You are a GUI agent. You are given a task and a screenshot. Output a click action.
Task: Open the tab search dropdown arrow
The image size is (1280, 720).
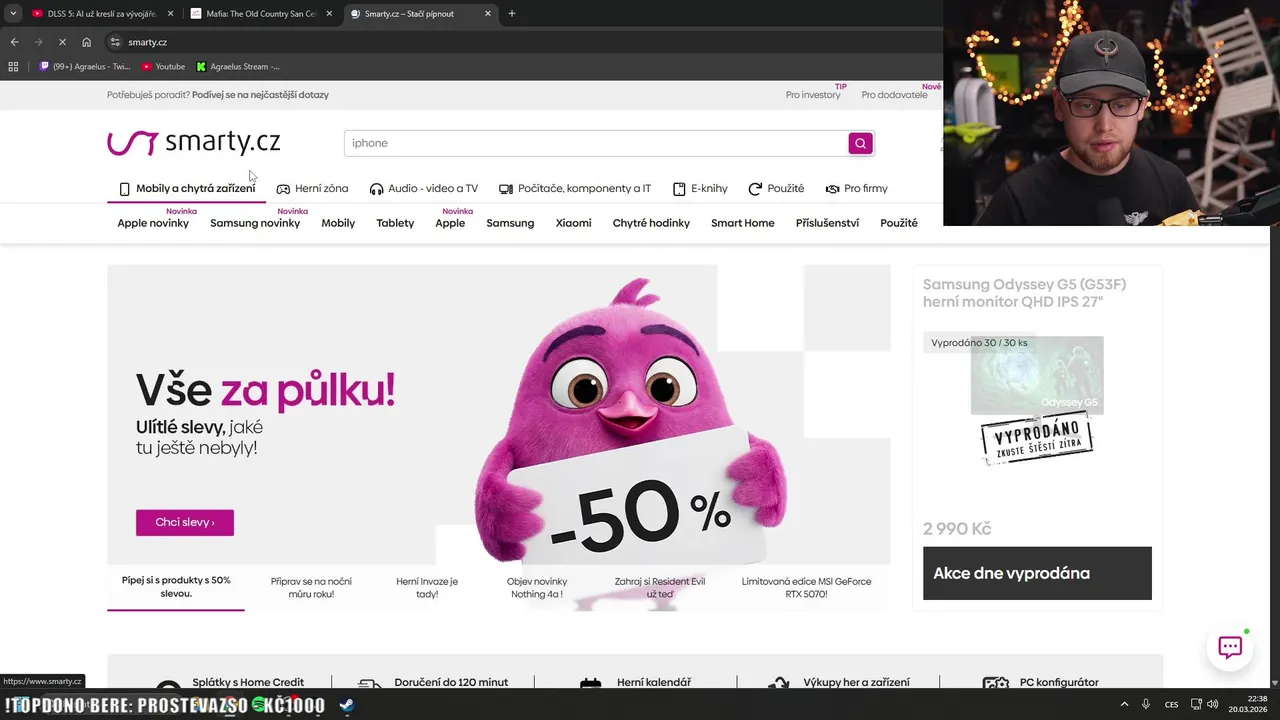point(13,14)
